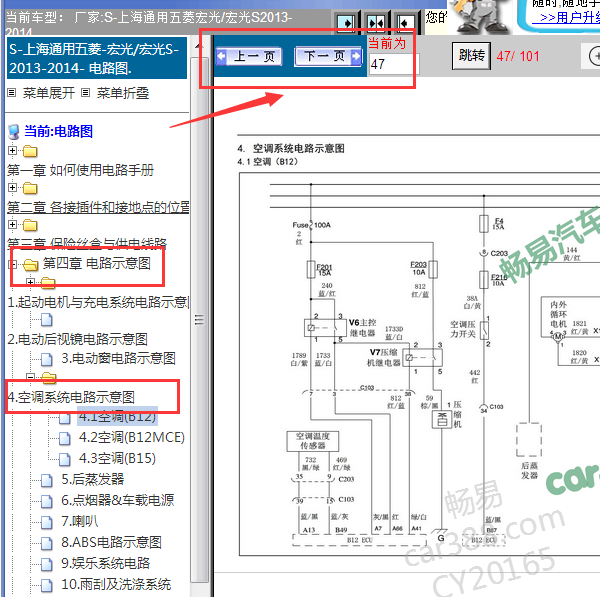Screen dimensions: 600x597
Task: Open 1.起动电机与充电系统电路示意图
Action: coord(98,302)
